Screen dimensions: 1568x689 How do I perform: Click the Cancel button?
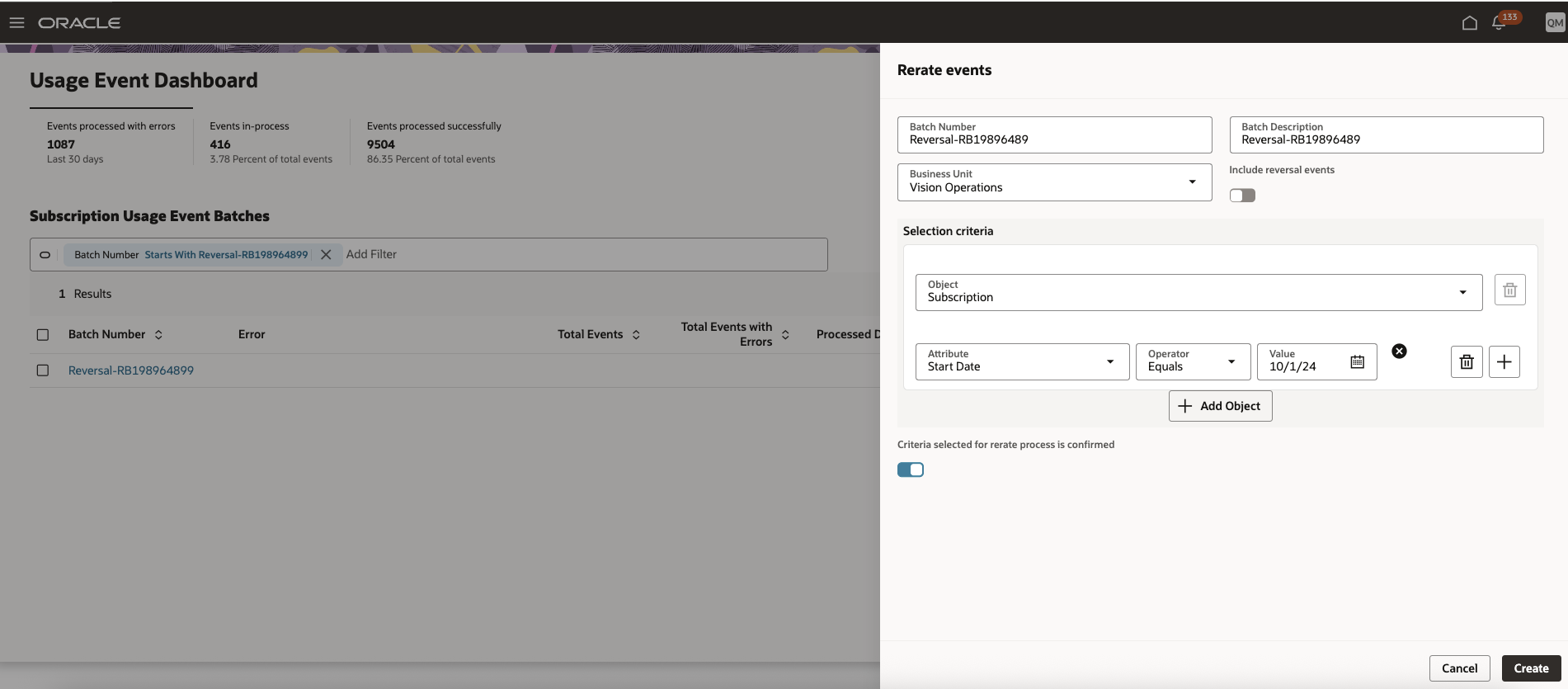point(1459,668)
